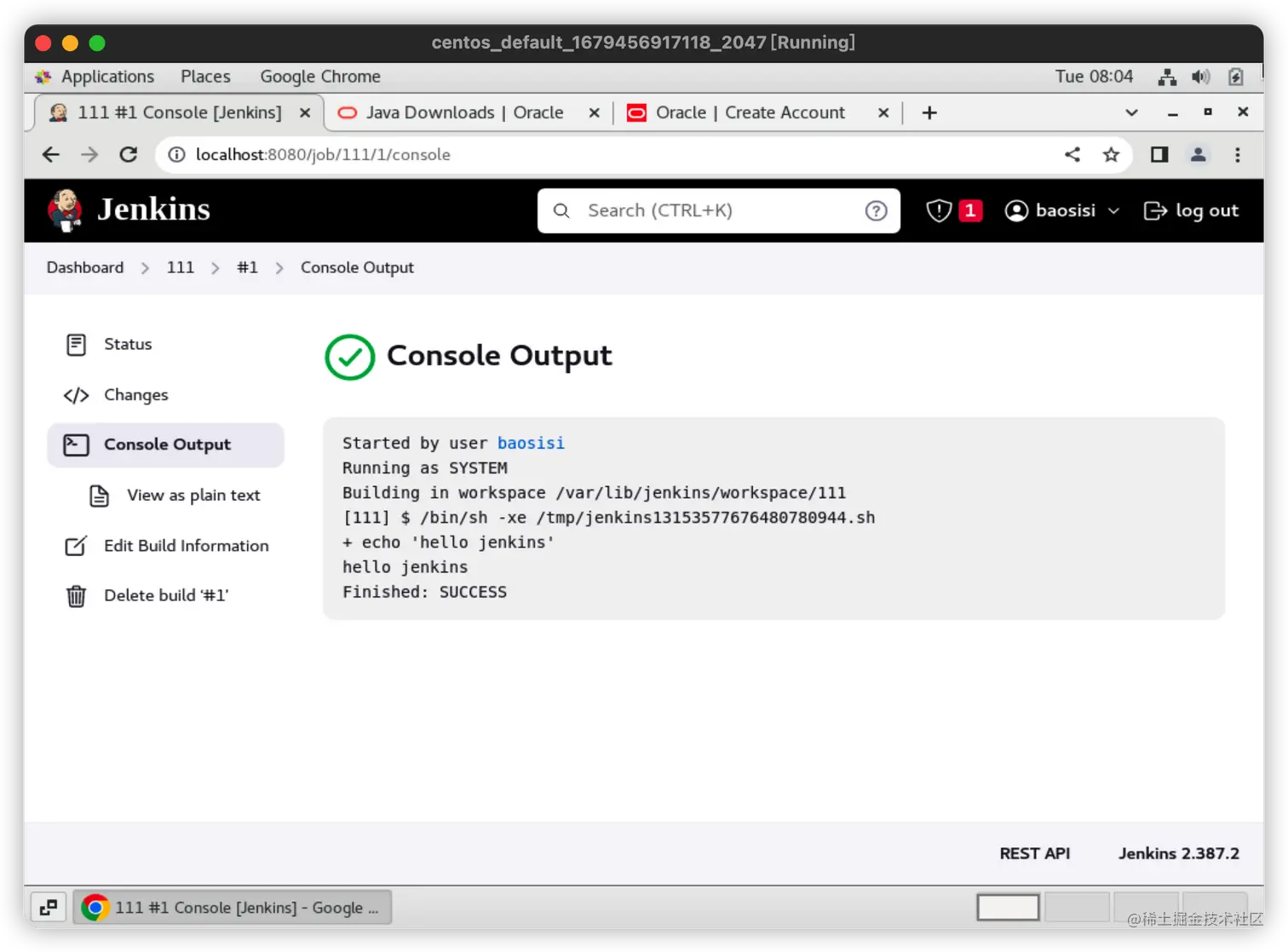Expand the #1 breadcrumb chevron
Viewport: 1288px width, 952px height.
click(279, 268)
